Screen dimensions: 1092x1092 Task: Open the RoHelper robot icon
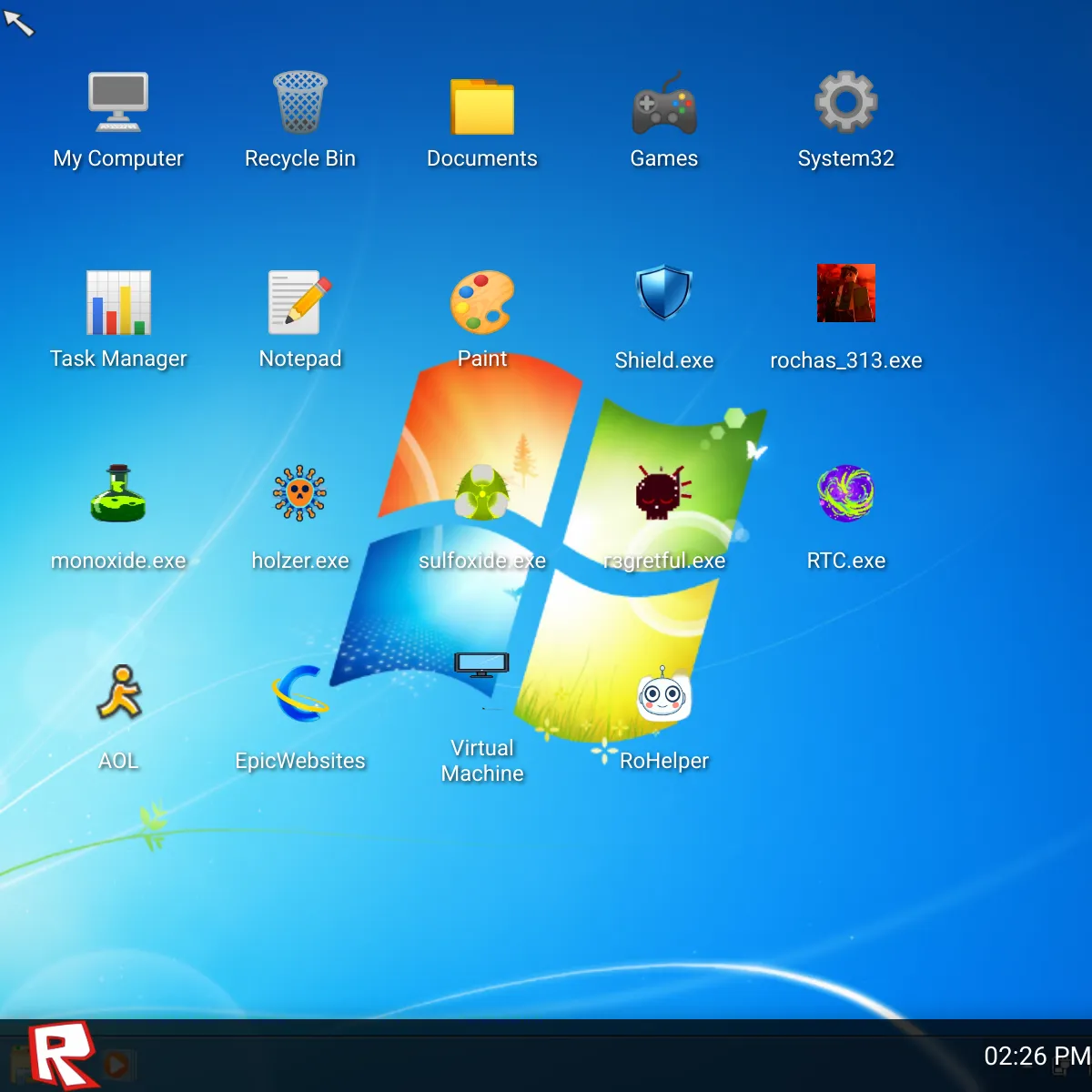click(x=663, y=693)
